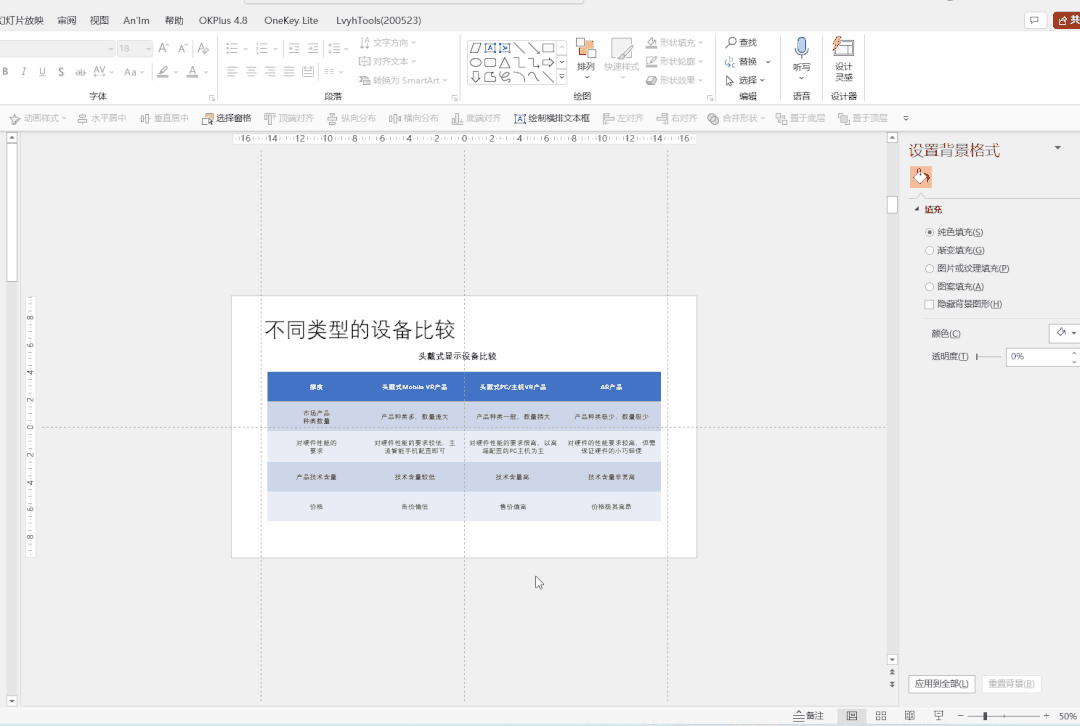Click the 绘制横排文本框 draw text box tool
The image size is (1080, 726).
click(x=552, y=118)
